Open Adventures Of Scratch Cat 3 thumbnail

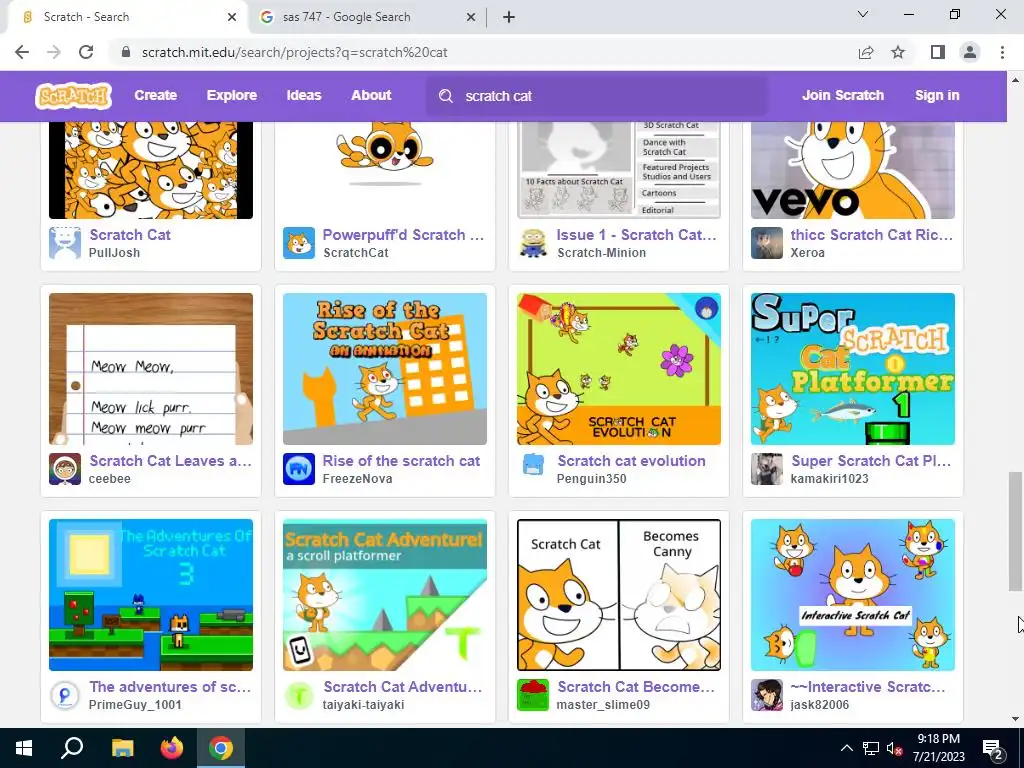[x=151, y=594]
